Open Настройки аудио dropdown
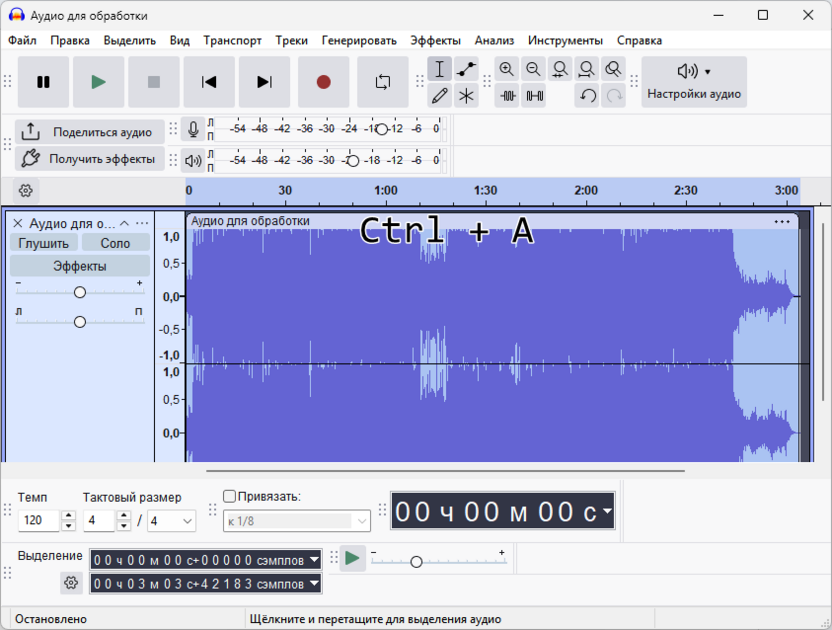Image resolution: width=832 pixels, height=630 pixels. (694, 82)
